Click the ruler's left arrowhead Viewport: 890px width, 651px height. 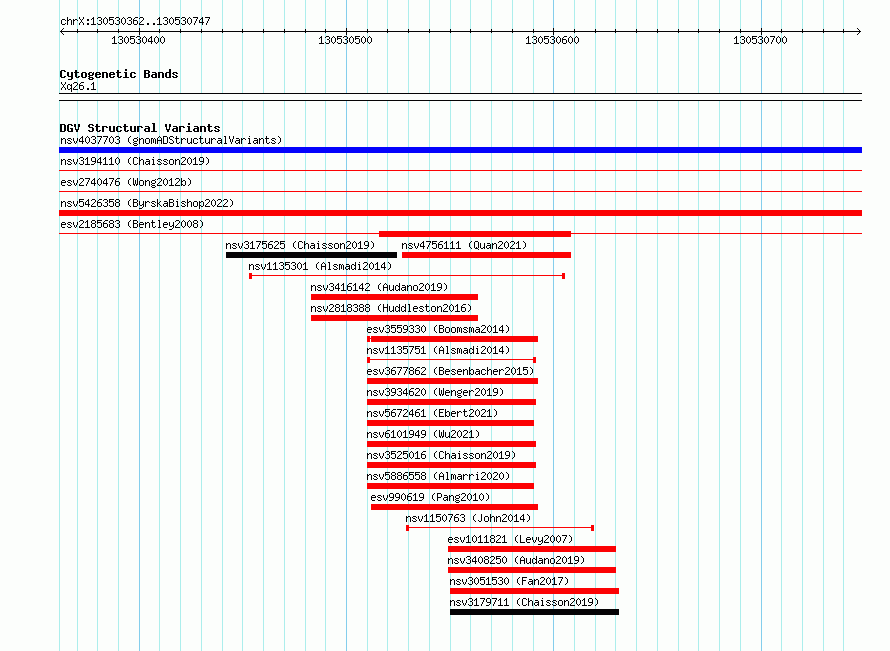(62, 32)
